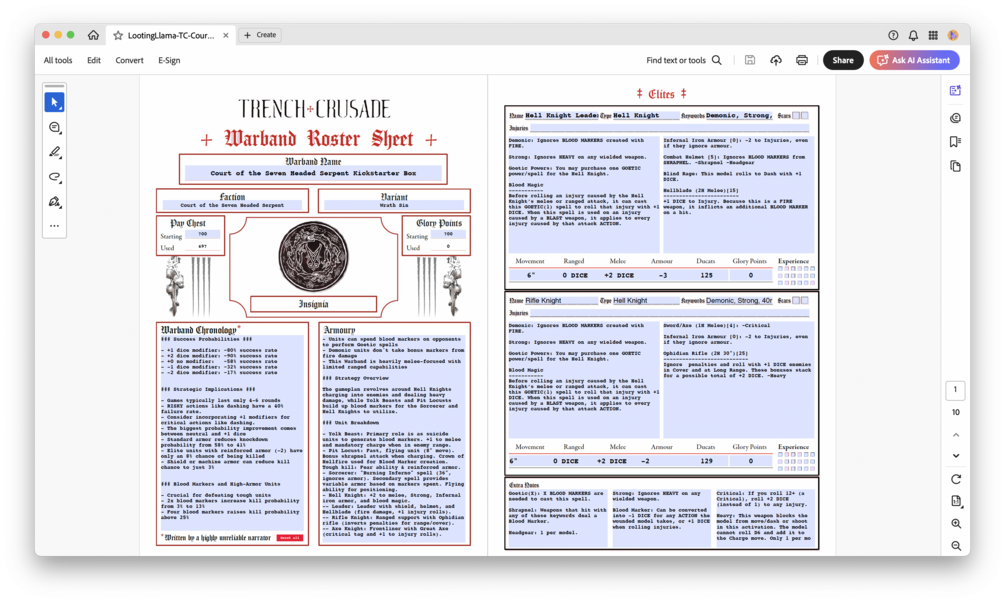The width and height of the screenshot is (1005, 602).
Task: Check first Scars box for Rifle Knight
Action: pyautogui.click(x=797, y=300)
